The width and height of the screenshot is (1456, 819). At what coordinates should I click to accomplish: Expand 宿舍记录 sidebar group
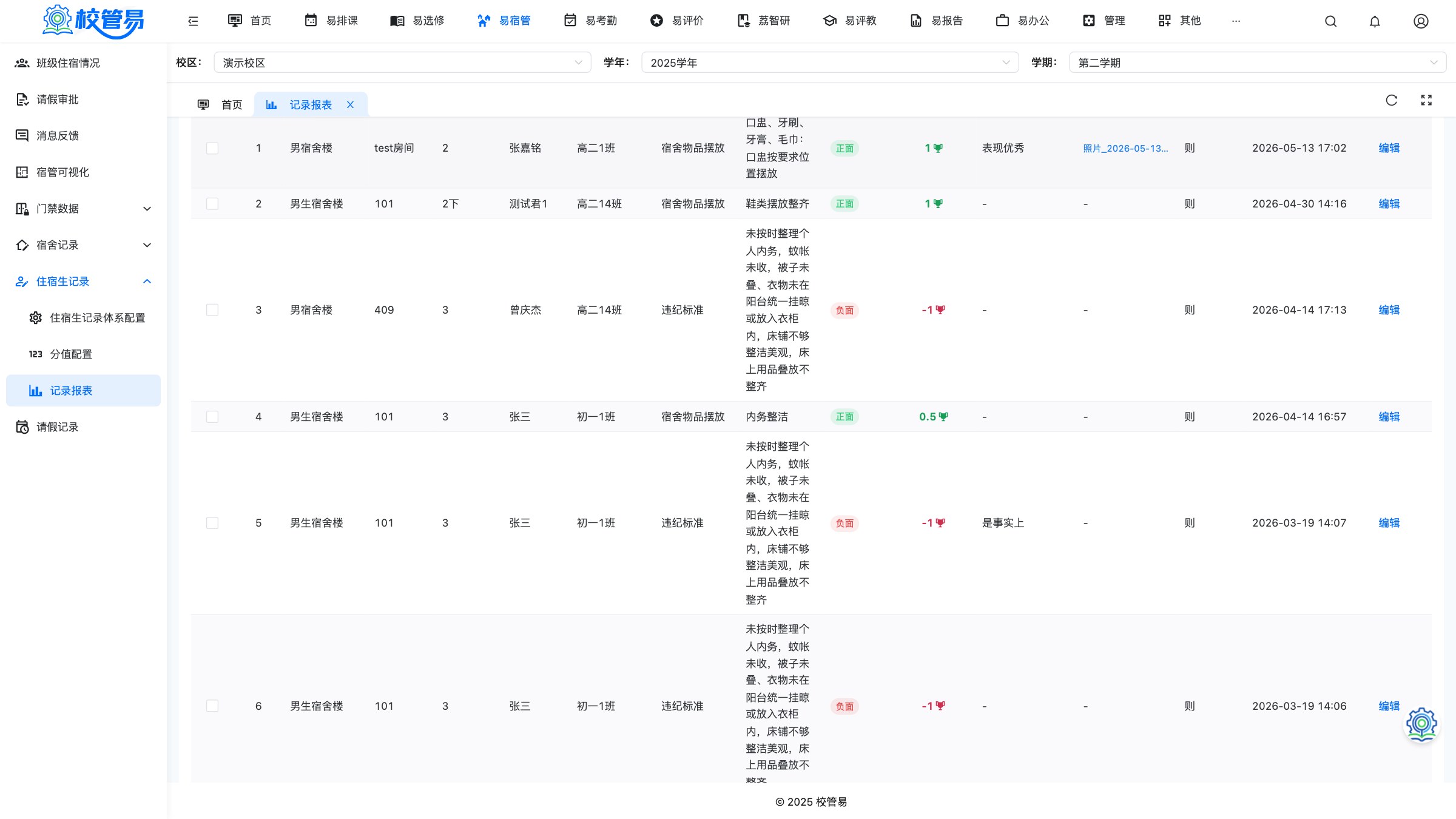(x=83, y=245)
